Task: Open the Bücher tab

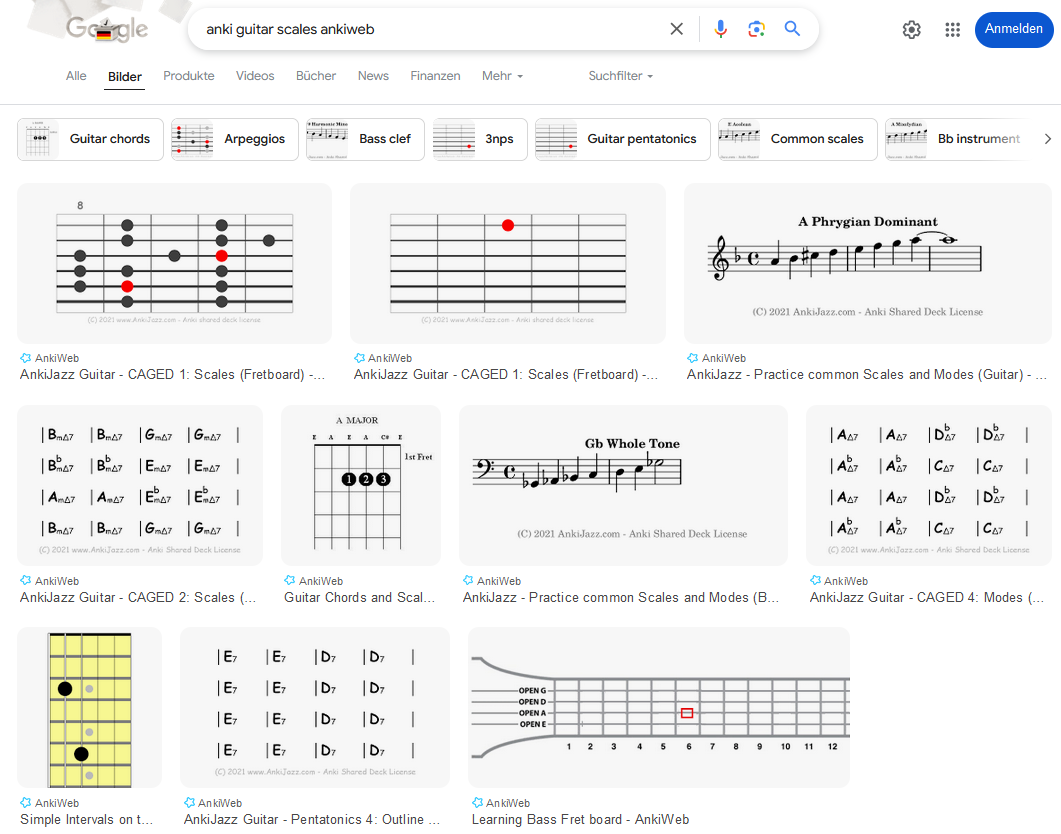Action: tap(316, 76)
